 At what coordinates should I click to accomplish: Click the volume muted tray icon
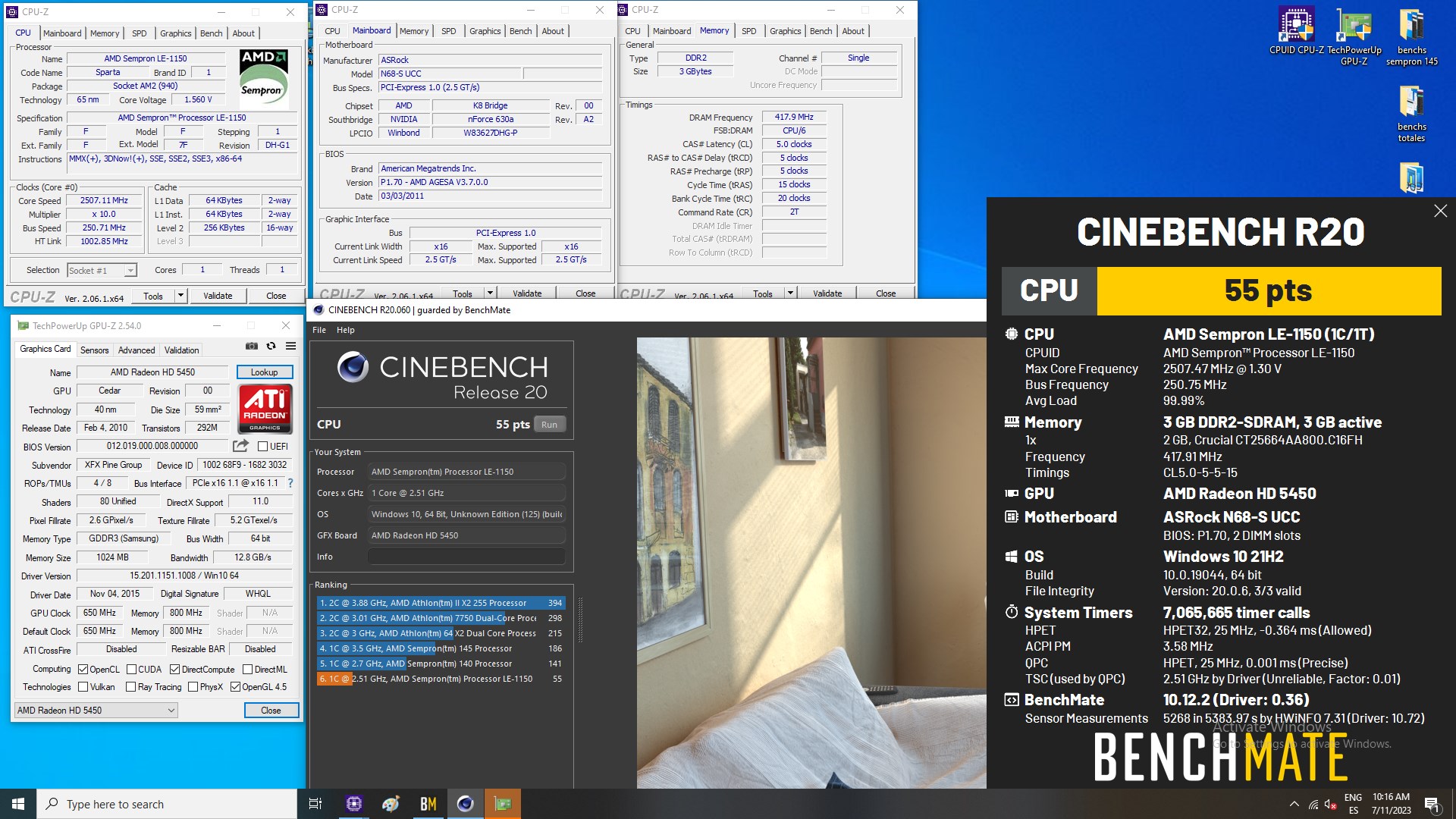[1330, 805]
